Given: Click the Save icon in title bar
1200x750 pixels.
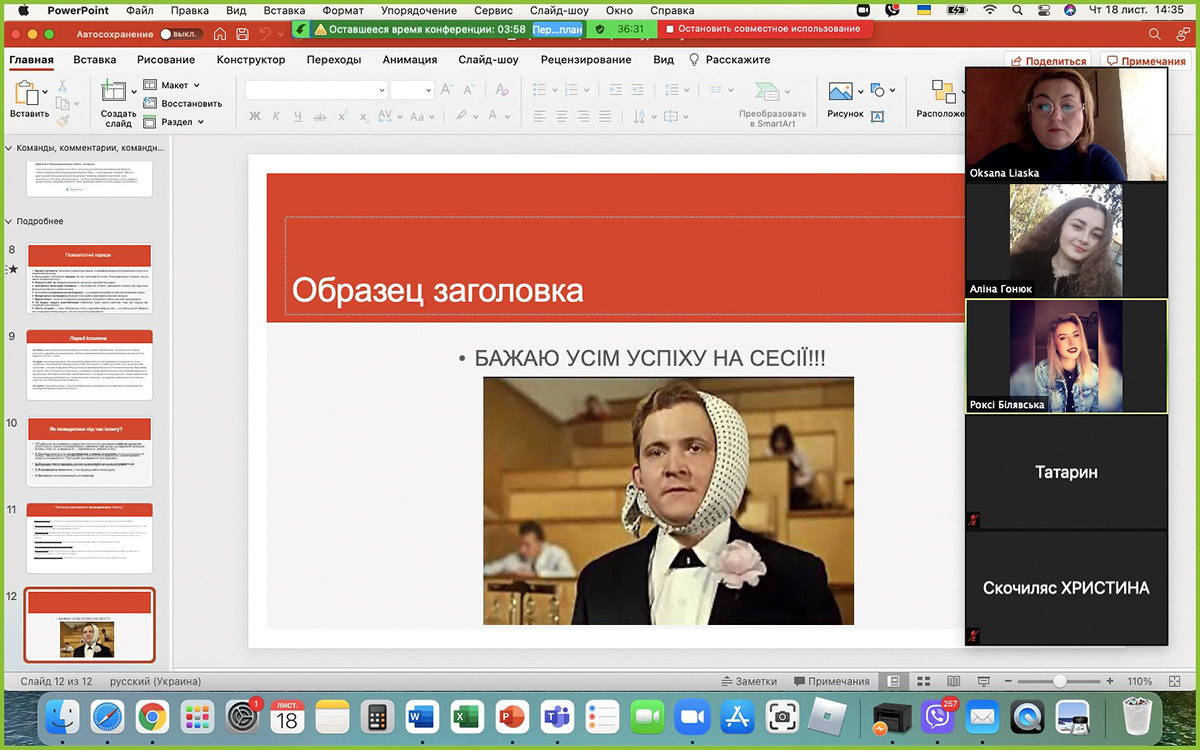Looking at the screenshot, I should click(x=243, y=33).
